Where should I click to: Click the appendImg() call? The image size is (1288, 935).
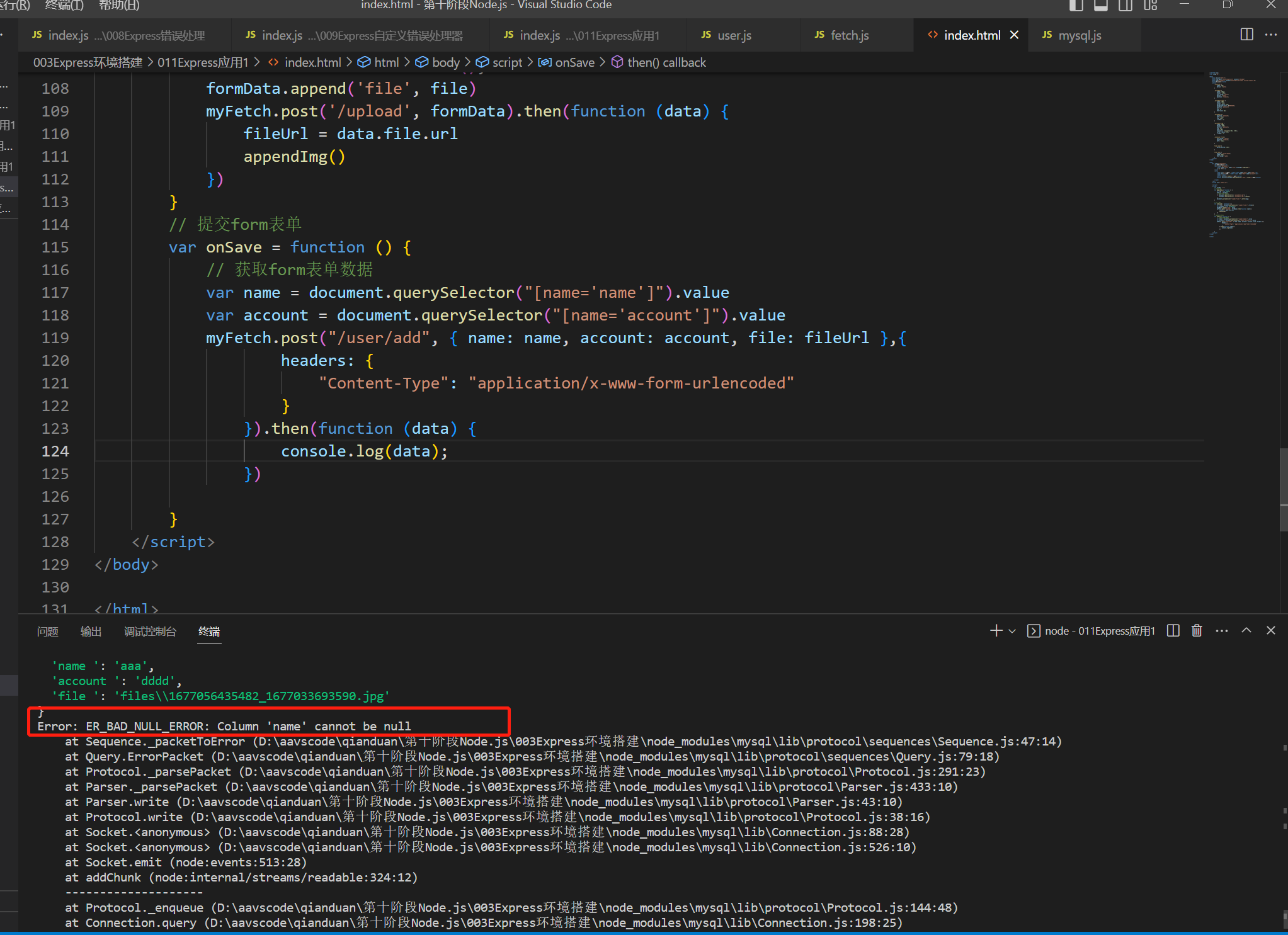[x=294, y=157]
